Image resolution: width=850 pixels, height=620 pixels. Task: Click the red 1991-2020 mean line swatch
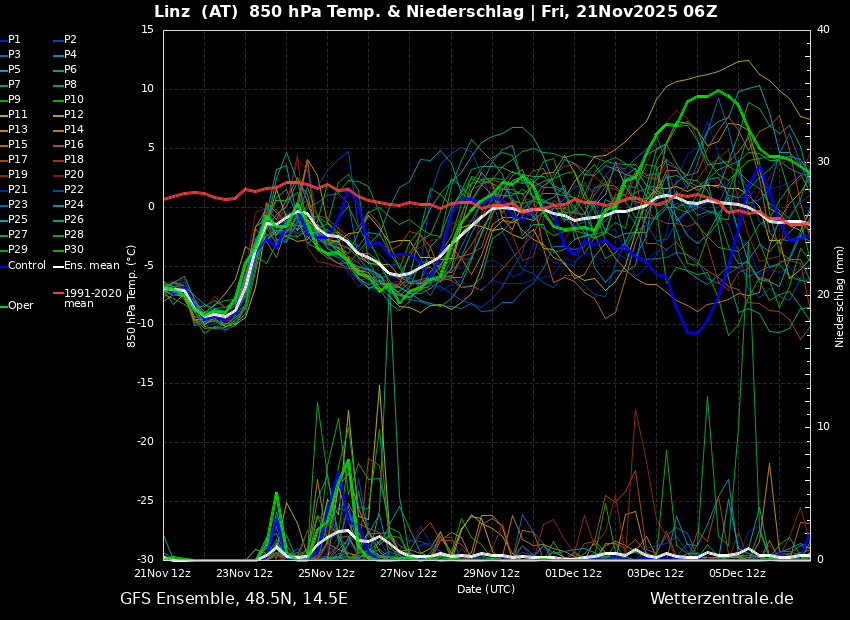pyautogui.click(x=58, y=294)
